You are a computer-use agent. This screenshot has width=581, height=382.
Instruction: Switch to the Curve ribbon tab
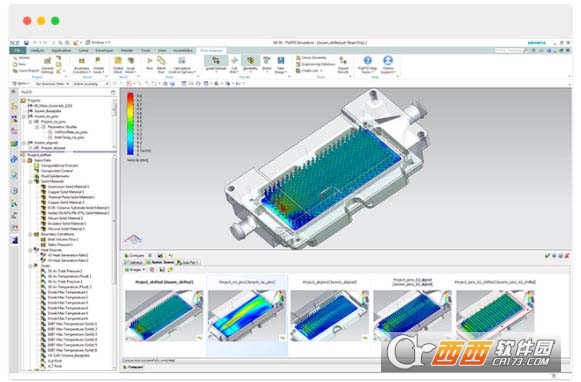click(x=83, y=50)
